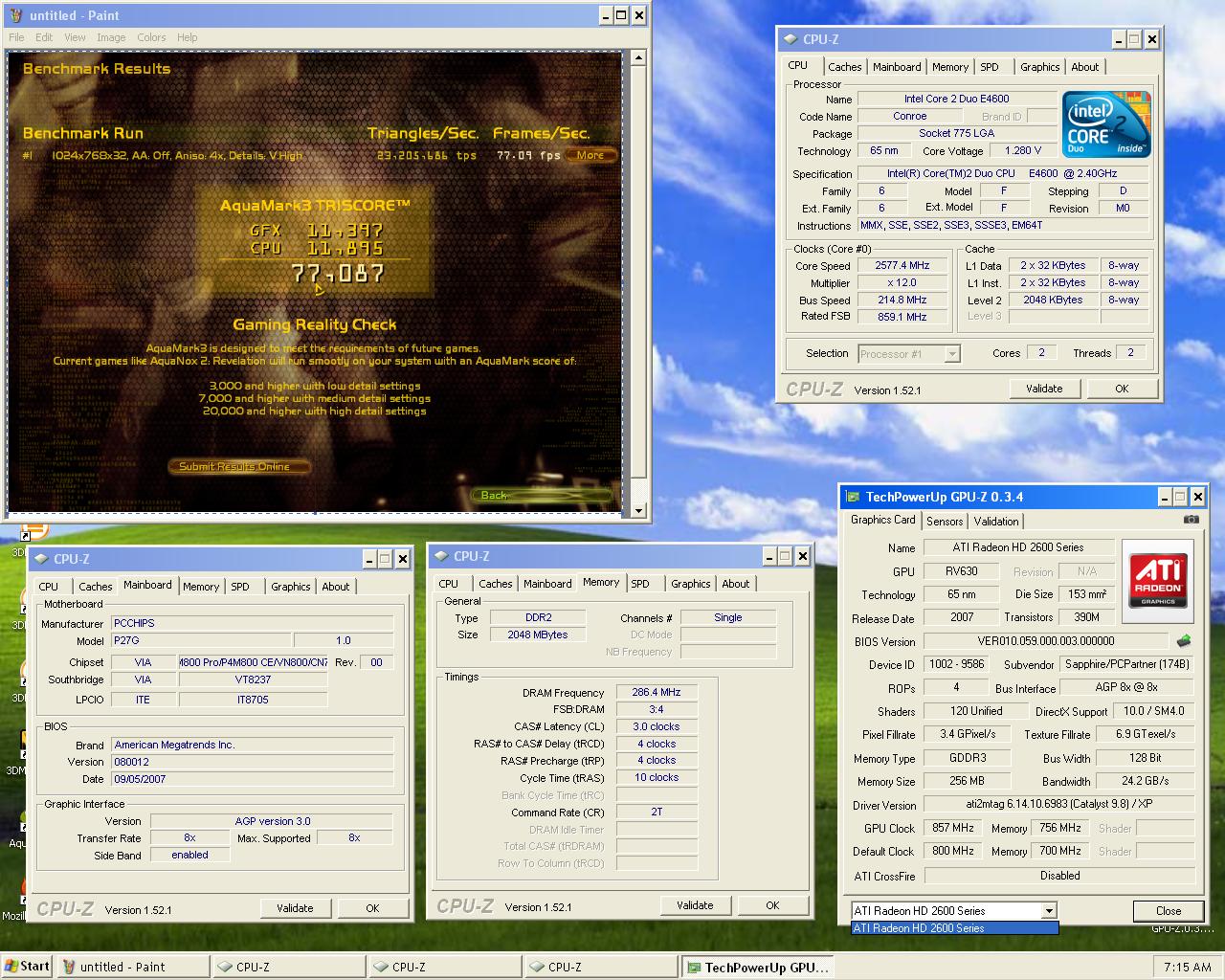Activate the first CPU-Z taskbar button
This screenshot has height=980, width=1225.
tap(289, 967)
